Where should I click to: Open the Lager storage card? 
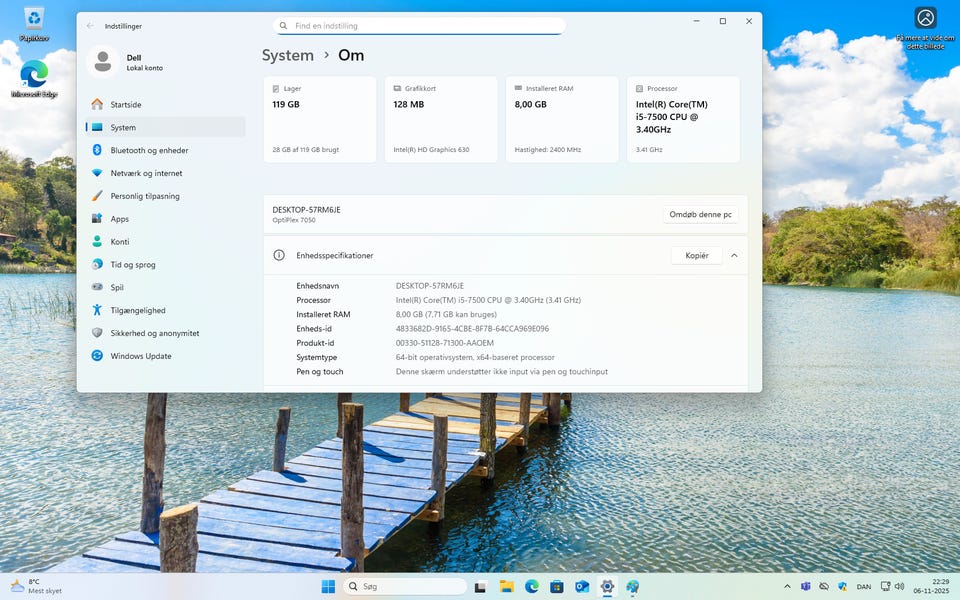tap(319, 119)
